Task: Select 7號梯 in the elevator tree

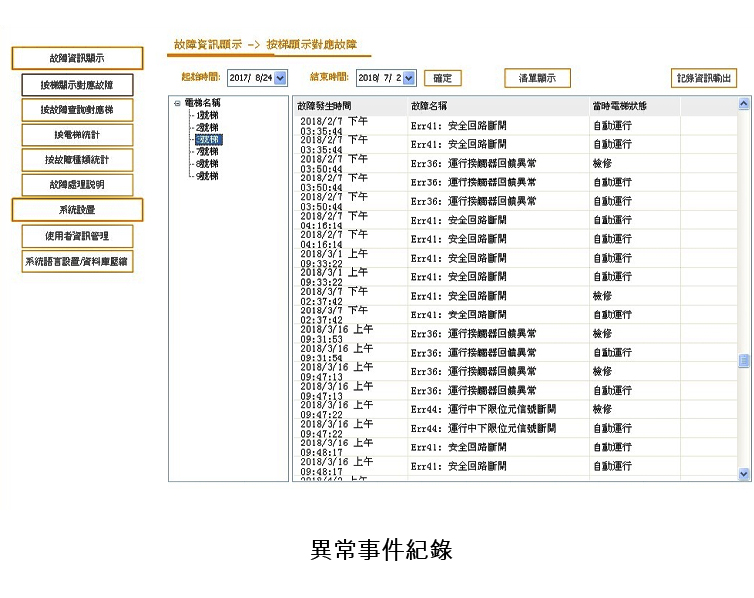Action: [207, 151]
